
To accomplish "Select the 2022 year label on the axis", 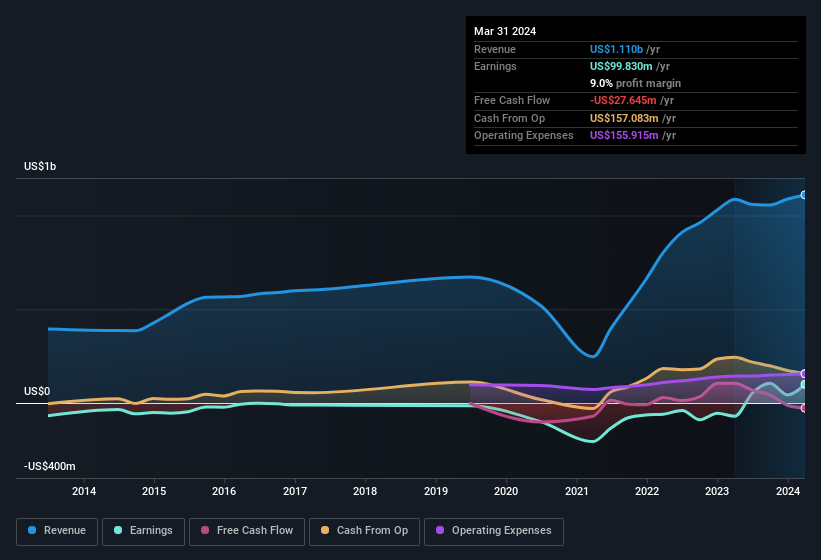I will (x=647, y=491).
